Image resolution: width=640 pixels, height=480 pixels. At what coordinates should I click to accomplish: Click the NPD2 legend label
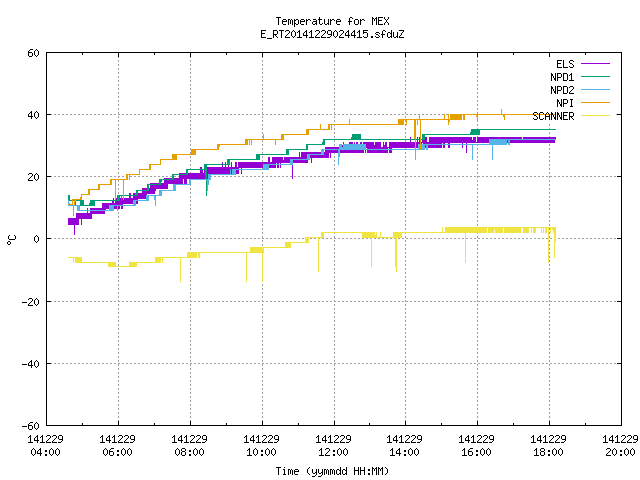click(562, 90)
